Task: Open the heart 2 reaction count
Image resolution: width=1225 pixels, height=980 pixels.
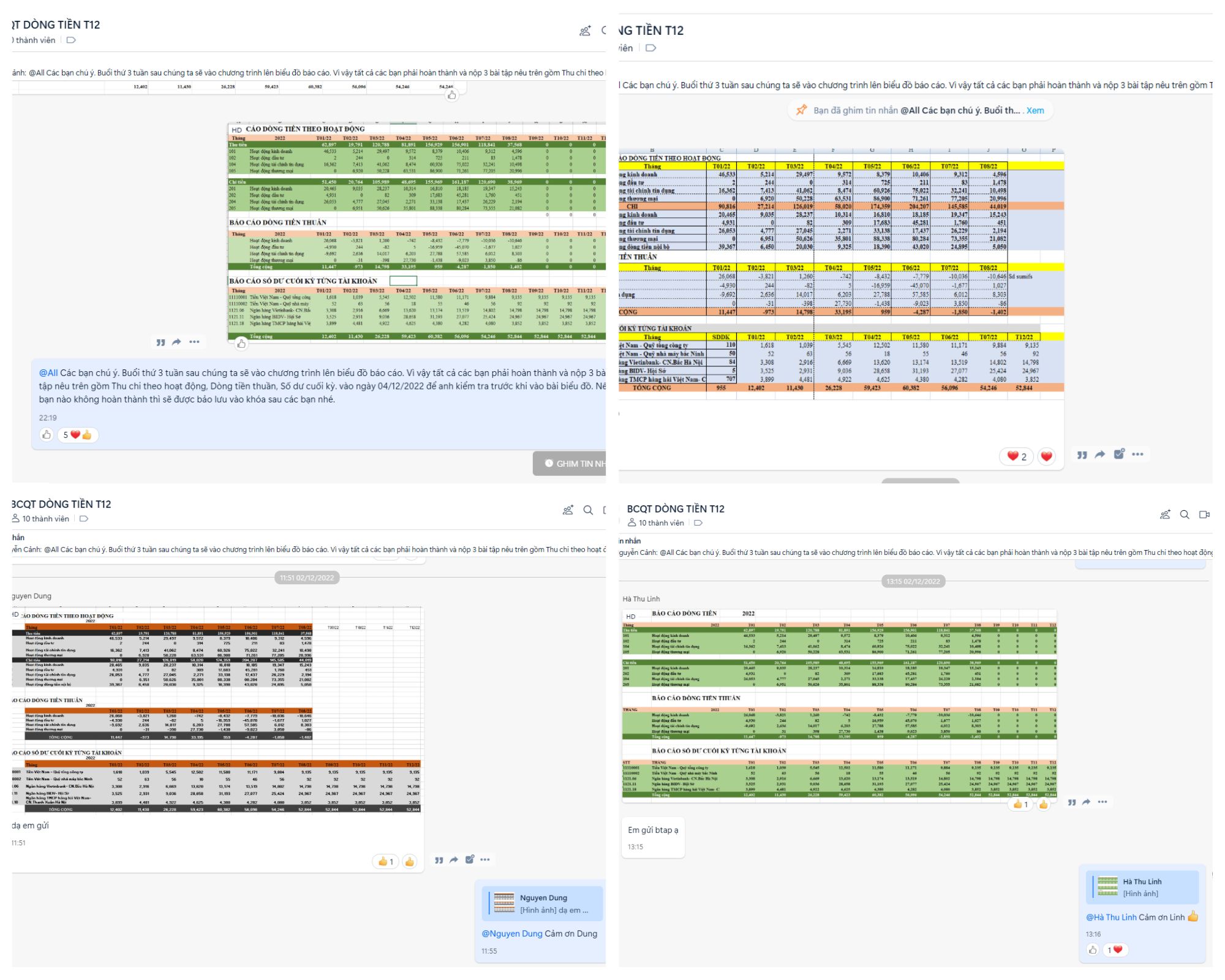Action: point(1017,456)
